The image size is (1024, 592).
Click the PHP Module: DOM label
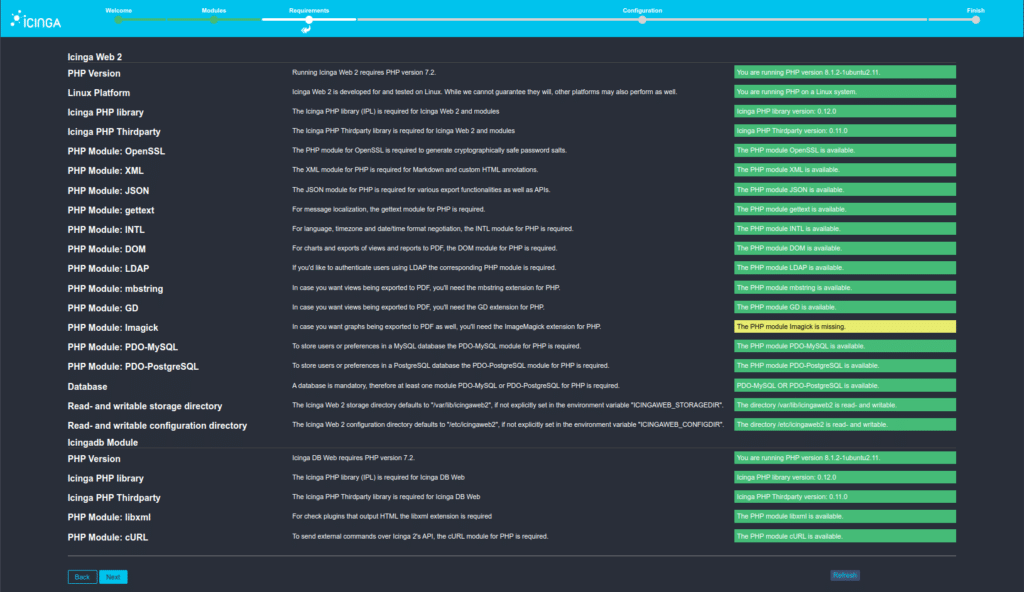pyautogui.click(x=106, y=249)
